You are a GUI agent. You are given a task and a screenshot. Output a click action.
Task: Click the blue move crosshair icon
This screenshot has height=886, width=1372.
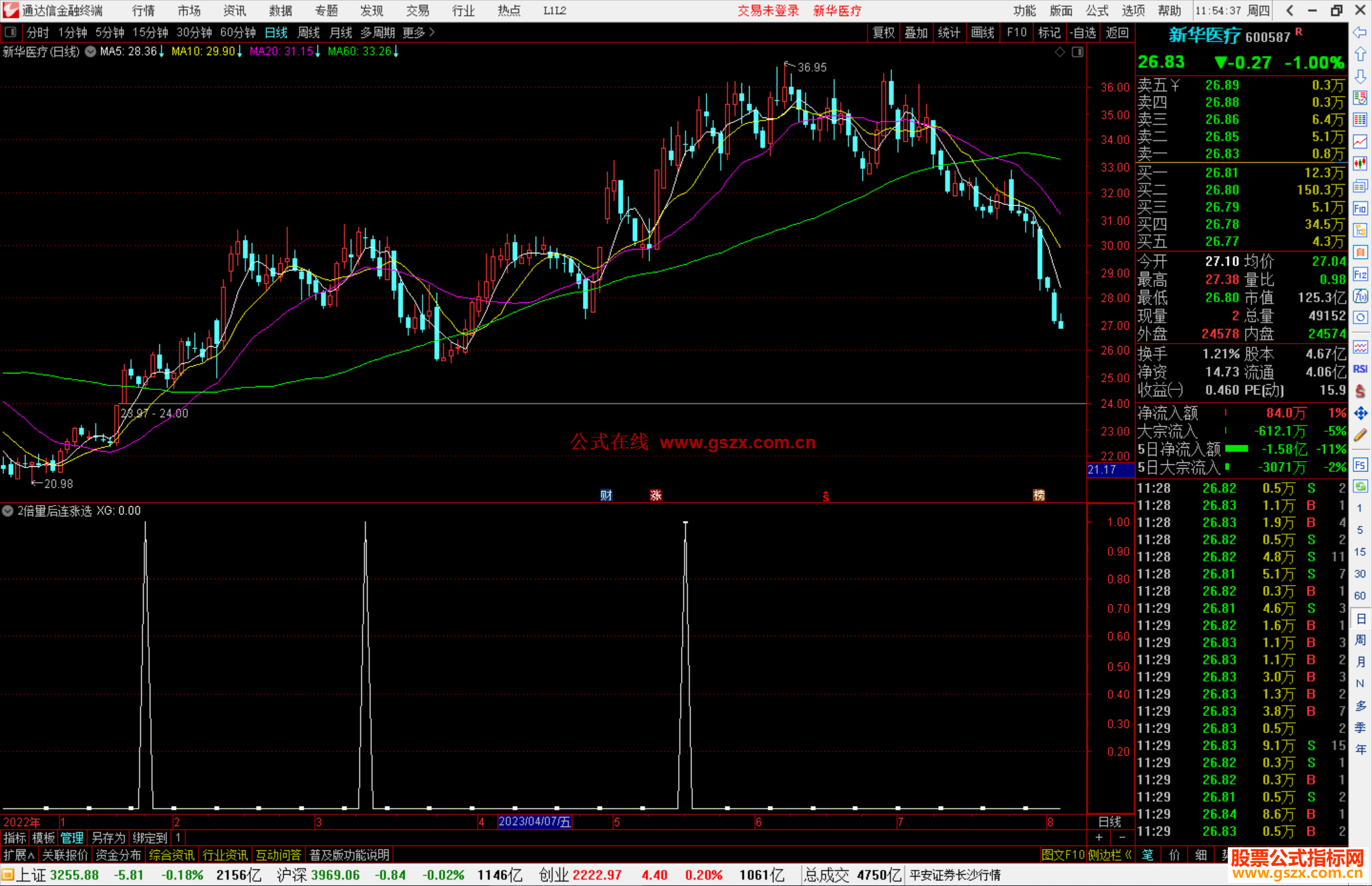tap(1360, 413)
